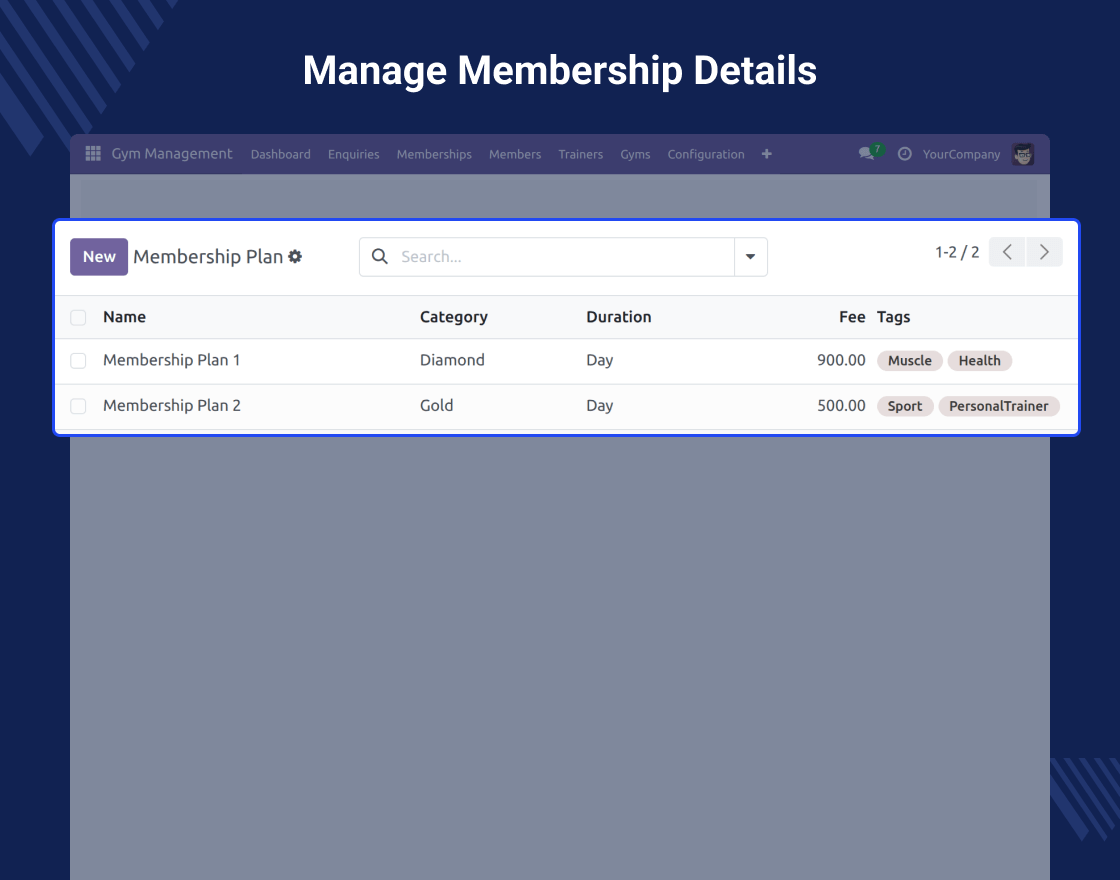Click the gear icon beside Membership Plan
This screenshot has height=880, width=1120.
(295, 257)
